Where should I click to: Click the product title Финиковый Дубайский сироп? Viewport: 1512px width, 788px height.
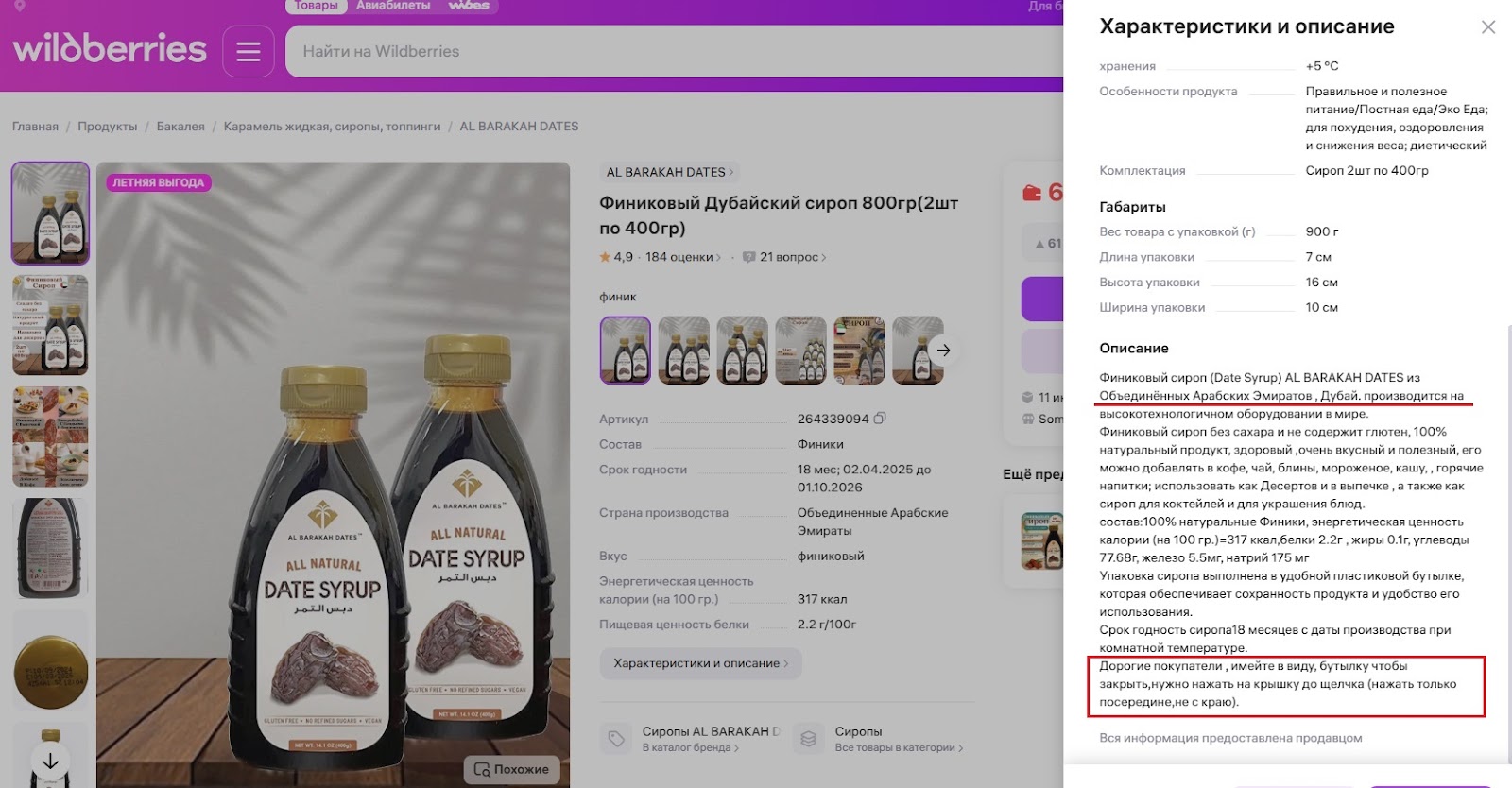click(x=779, y=215)
